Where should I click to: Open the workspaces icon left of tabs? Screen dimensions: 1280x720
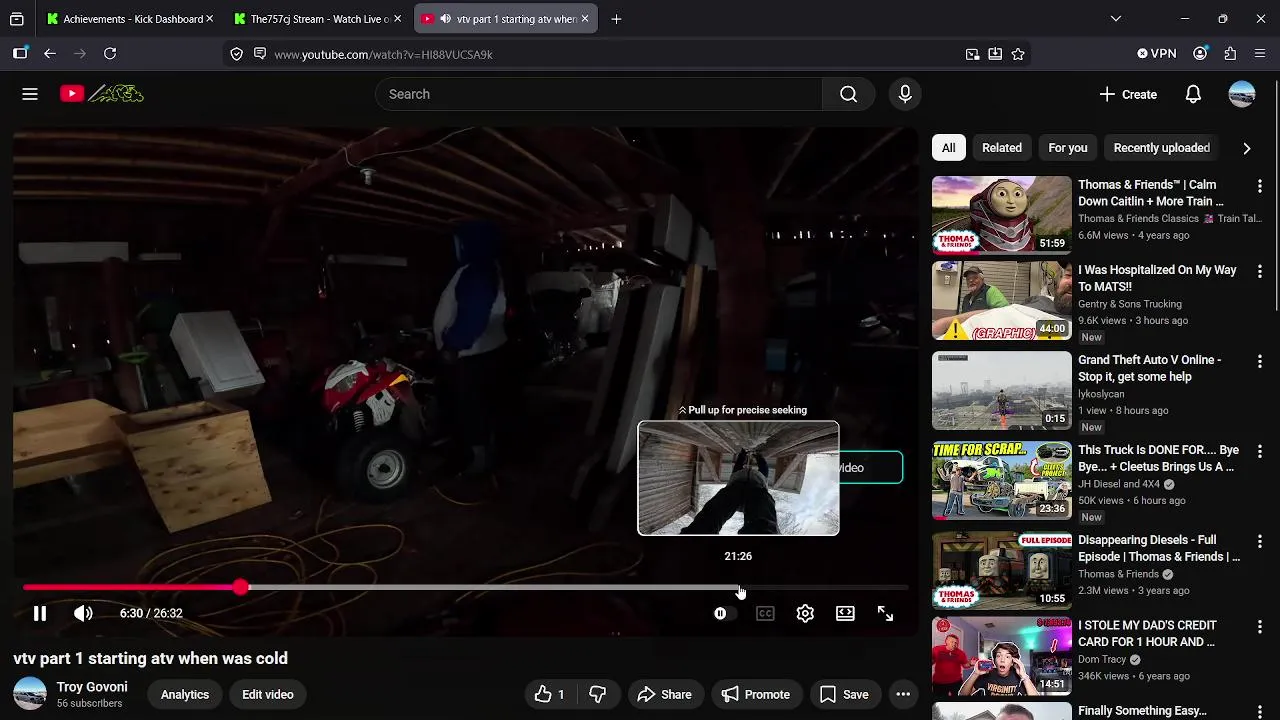click(17, 19)
